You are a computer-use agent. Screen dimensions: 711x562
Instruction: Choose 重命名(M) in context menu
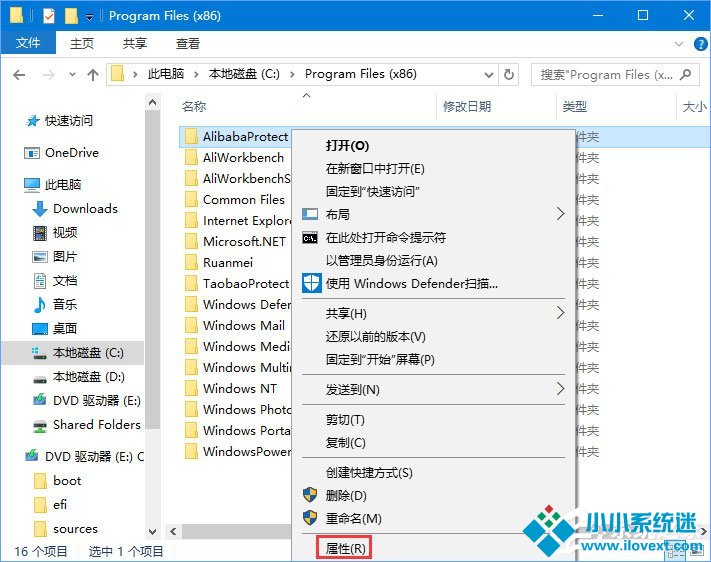[353, 518]
